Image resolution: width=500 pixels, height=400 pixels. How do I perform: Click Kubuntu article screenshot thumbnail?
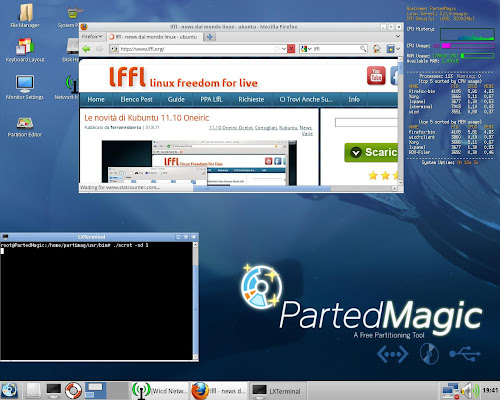[199, 163]
